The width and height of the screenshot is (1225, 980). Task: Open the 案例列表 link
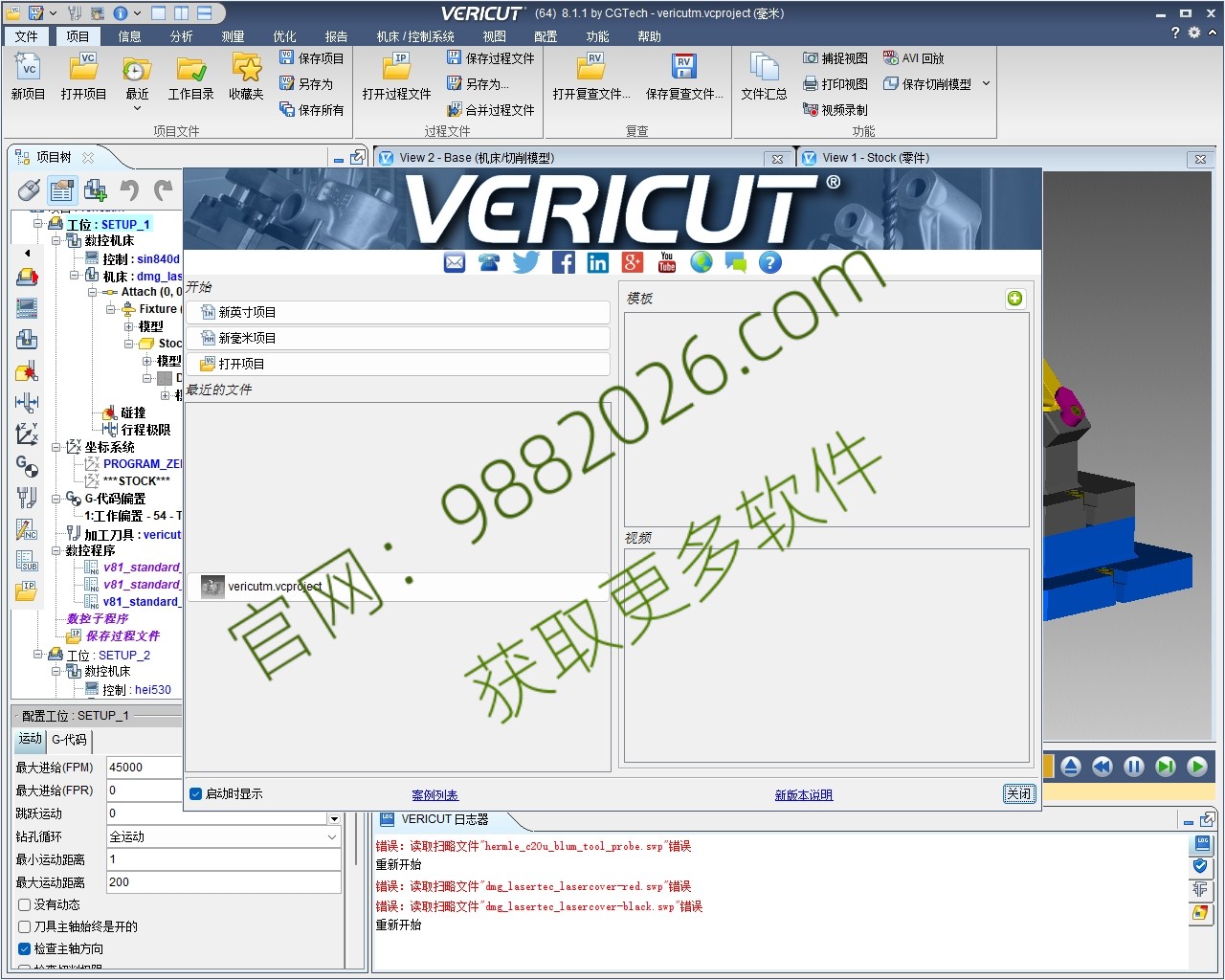(434, 795)
